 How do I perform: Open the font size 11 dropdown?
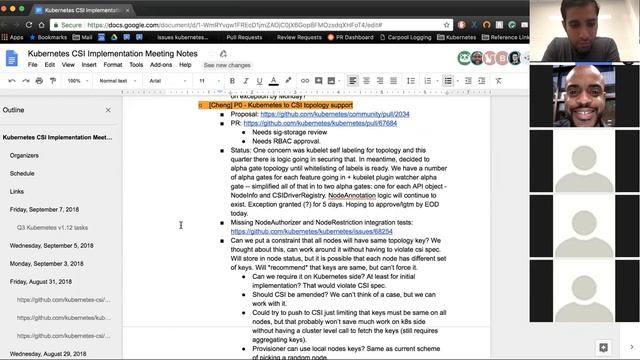tap(209, 81)
